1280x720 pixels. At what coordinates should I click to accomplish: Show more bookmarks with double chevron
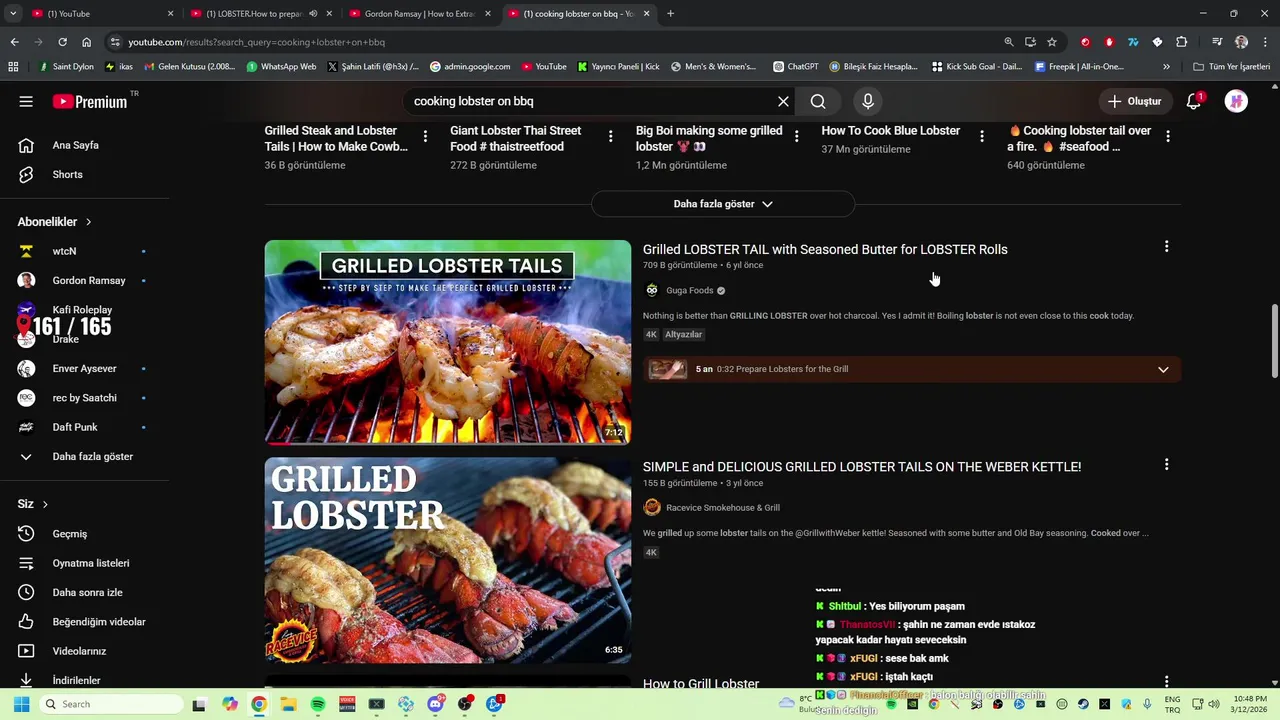pyautogui.click(x=1166, y=67)
